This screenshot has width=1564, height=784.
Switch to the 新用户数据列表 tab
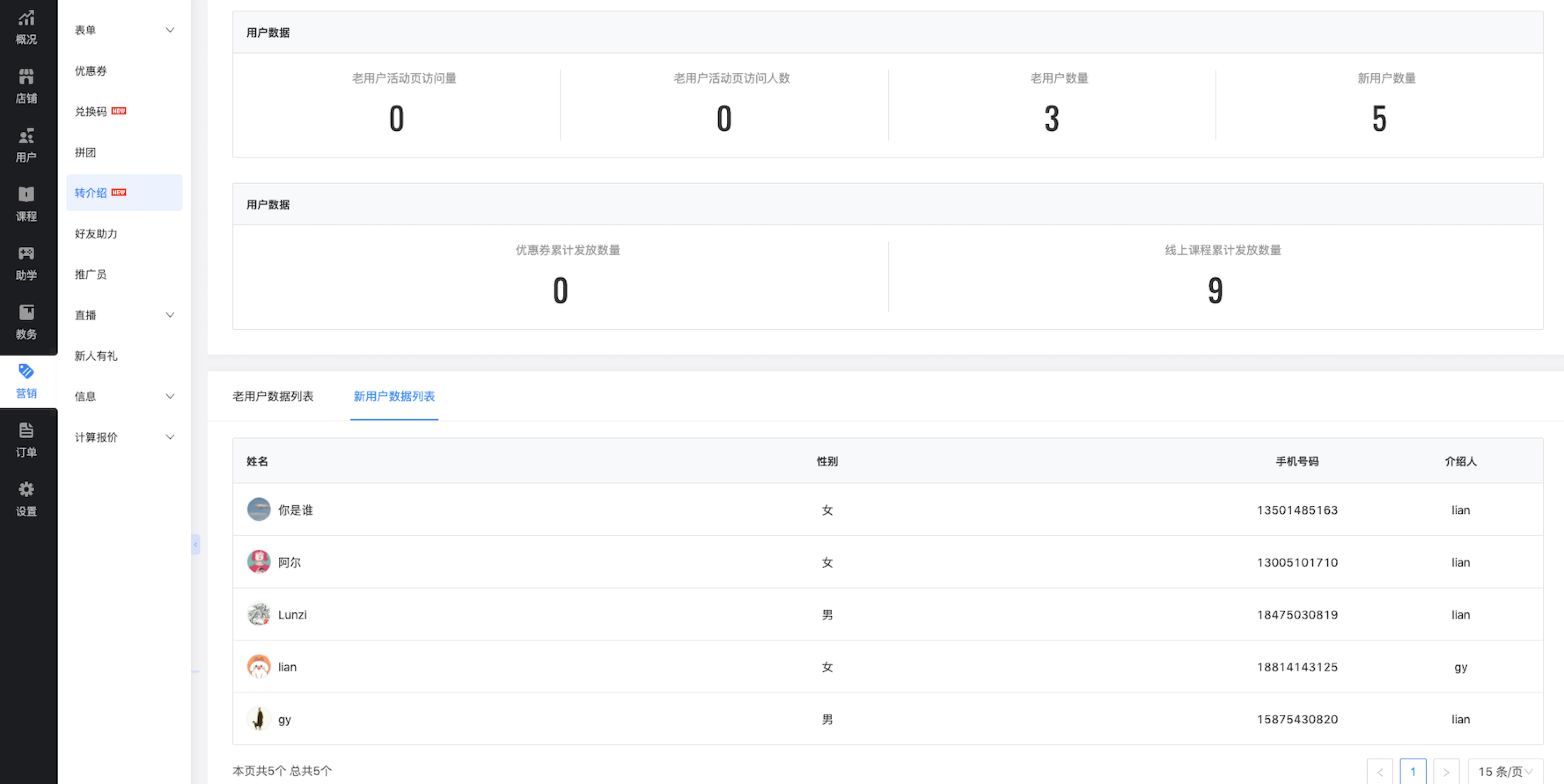coord(394,396)
